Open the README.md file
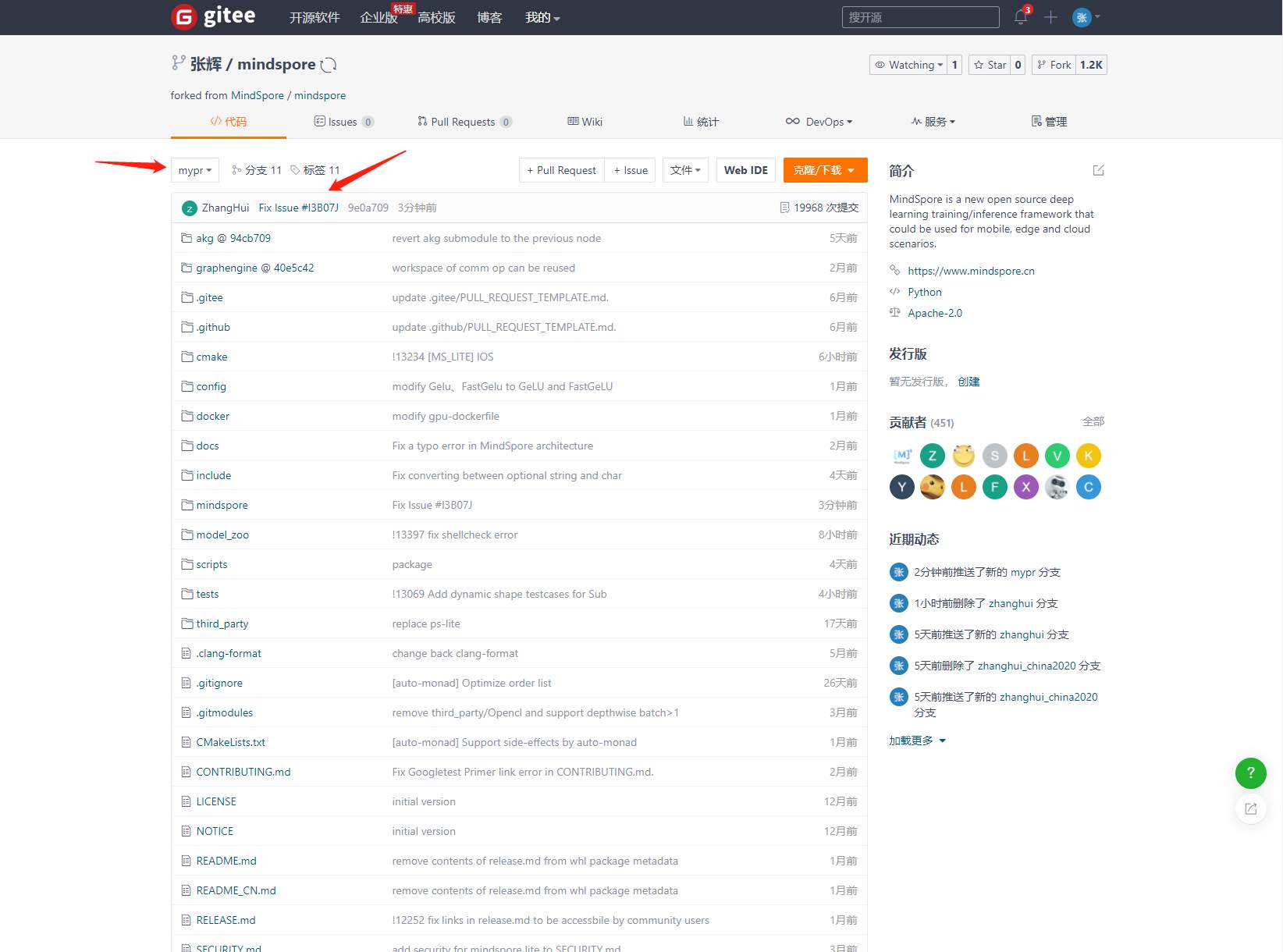The image size is (1283, 952). coord(226,861)
